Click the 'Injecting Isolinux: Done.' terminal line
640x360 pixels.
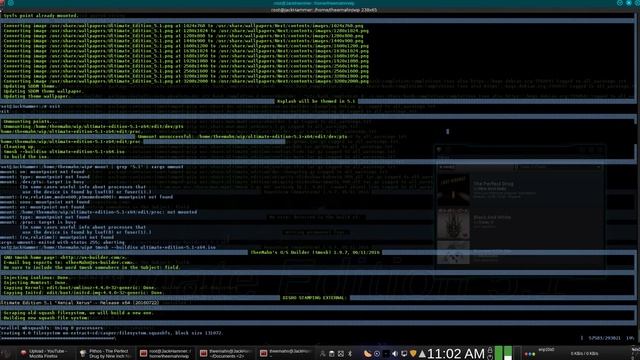35,278
